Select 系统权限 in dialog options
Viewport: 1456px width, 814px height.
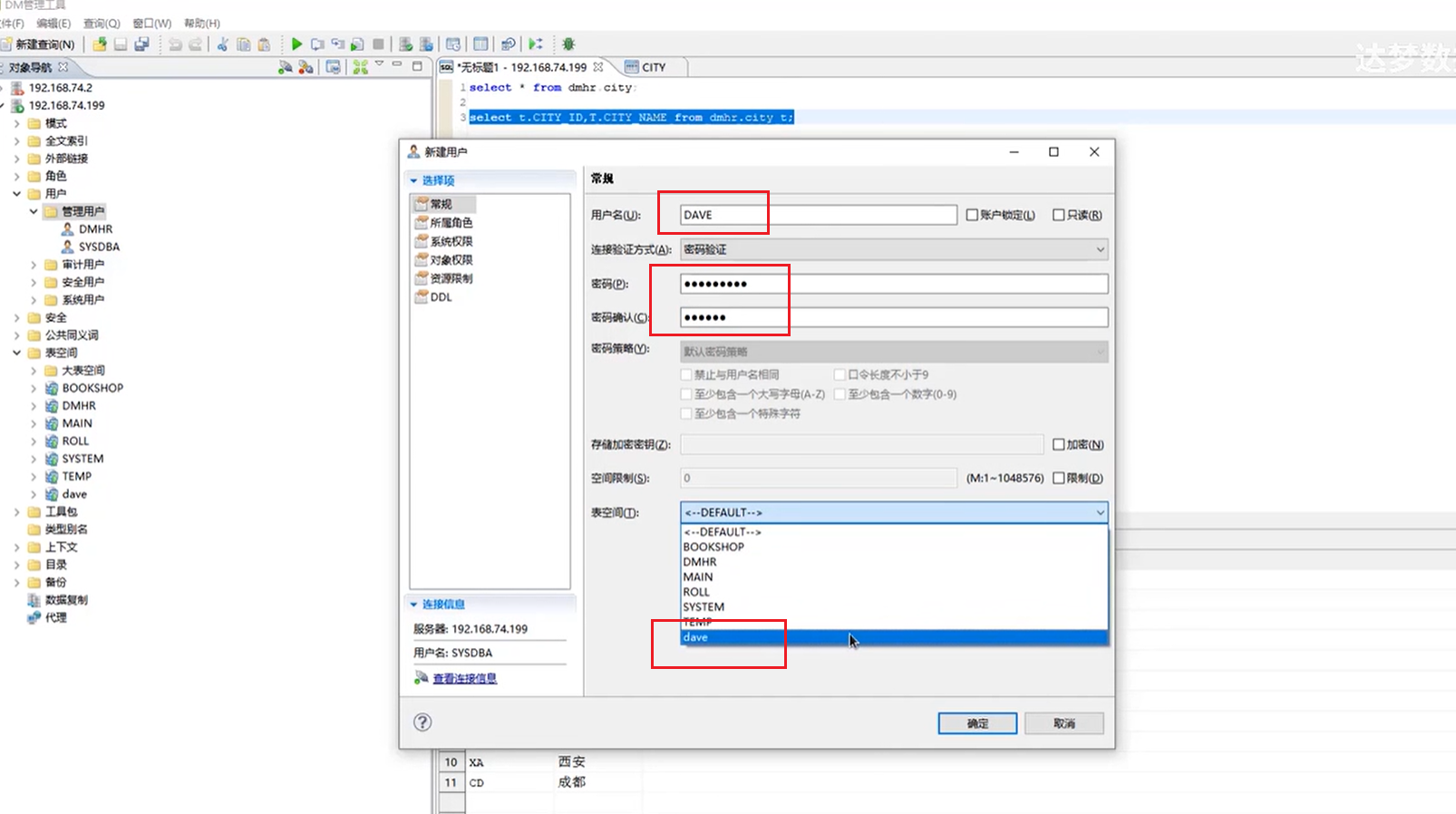point(451,241)
